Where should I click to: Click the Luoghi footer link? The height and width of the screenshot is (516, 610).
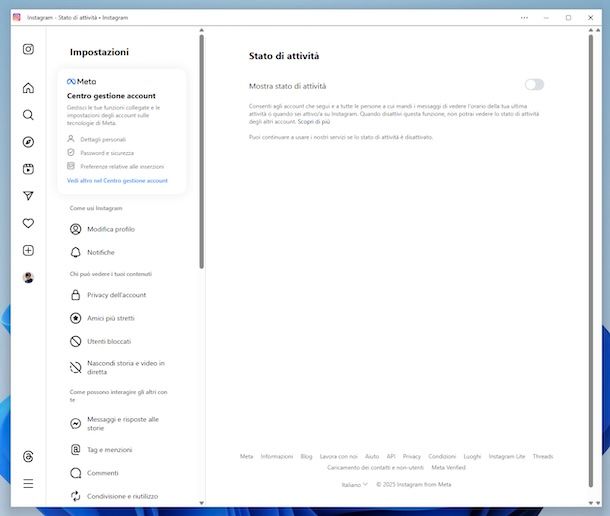click(x=472, y=456)
